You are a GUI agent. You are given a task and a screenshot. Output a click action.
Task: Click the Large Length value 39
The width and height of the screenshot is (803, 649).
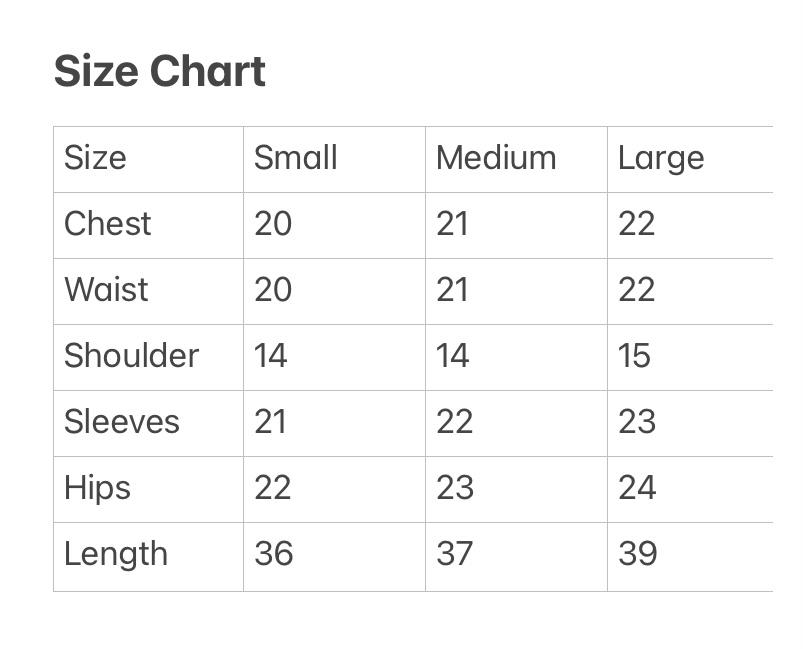coord(637,554)
